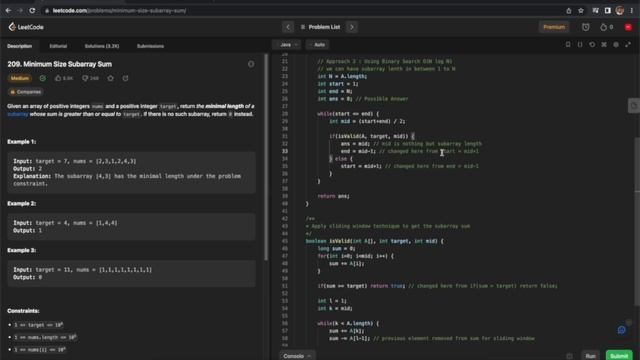Click the browser address bar
The image size is (640, 360).
(302, 11)
